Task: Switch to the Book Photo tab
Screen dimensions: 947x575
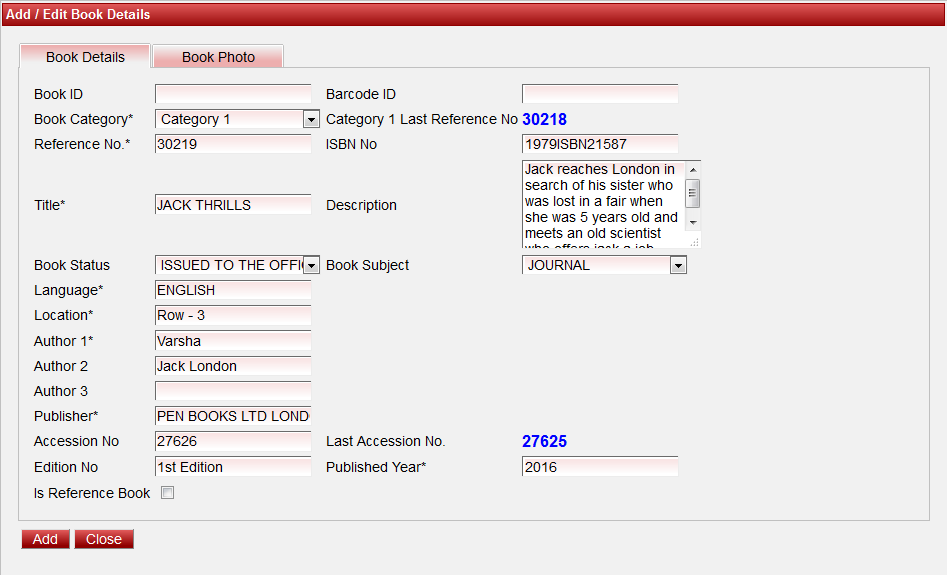Action: point(218,57)
